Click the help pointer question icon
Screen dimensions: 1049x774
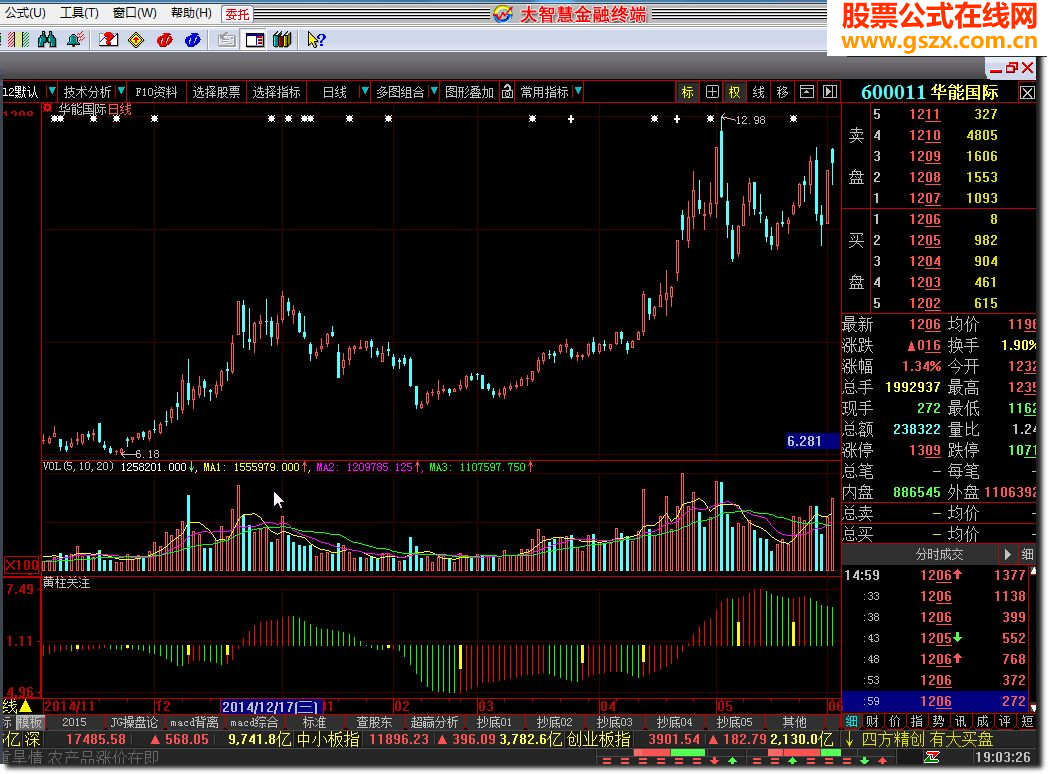point(316,40)
